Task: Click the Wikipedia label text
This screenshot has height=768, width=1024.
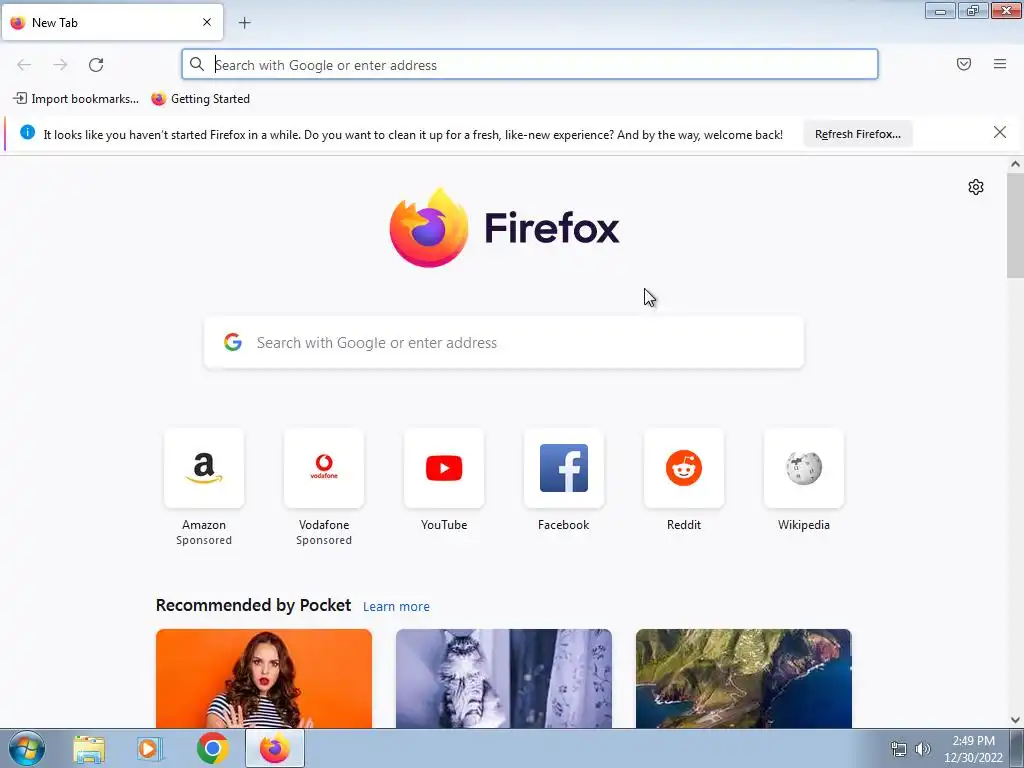Action: click(x=804, y=525)
